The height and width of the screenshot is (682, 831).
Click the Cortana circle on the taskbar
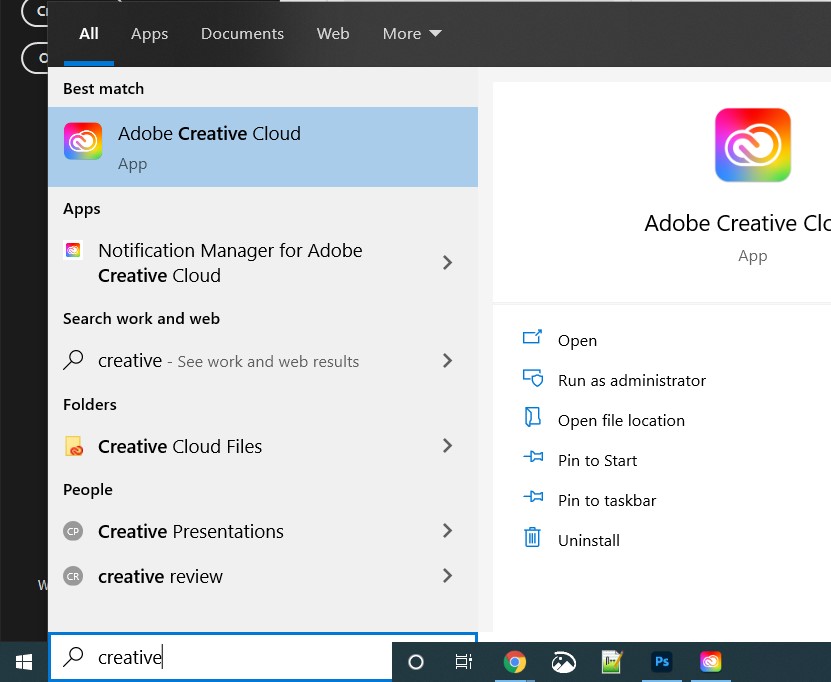click(416, 662)
